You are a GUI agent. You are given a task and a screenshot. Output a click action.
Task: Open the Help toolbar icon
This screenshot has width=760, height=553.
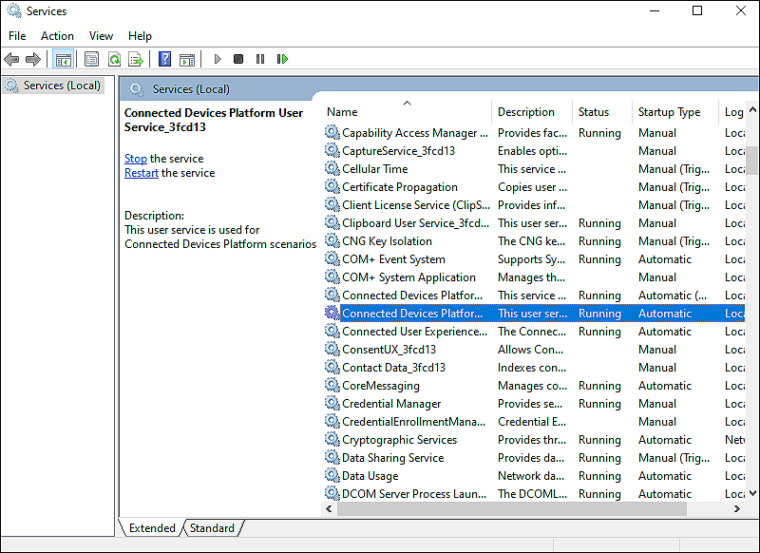165,59
